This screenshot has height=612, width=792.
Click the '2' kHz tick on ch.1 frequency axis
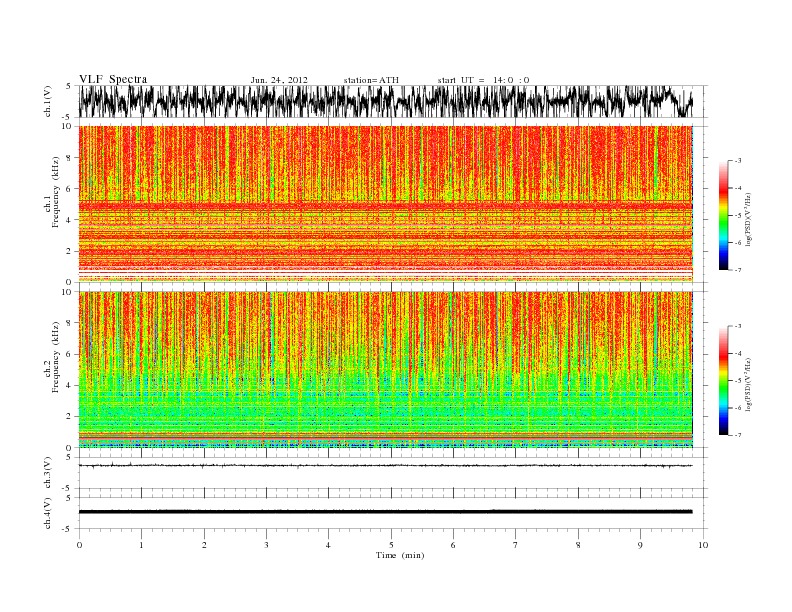point(69,251)
